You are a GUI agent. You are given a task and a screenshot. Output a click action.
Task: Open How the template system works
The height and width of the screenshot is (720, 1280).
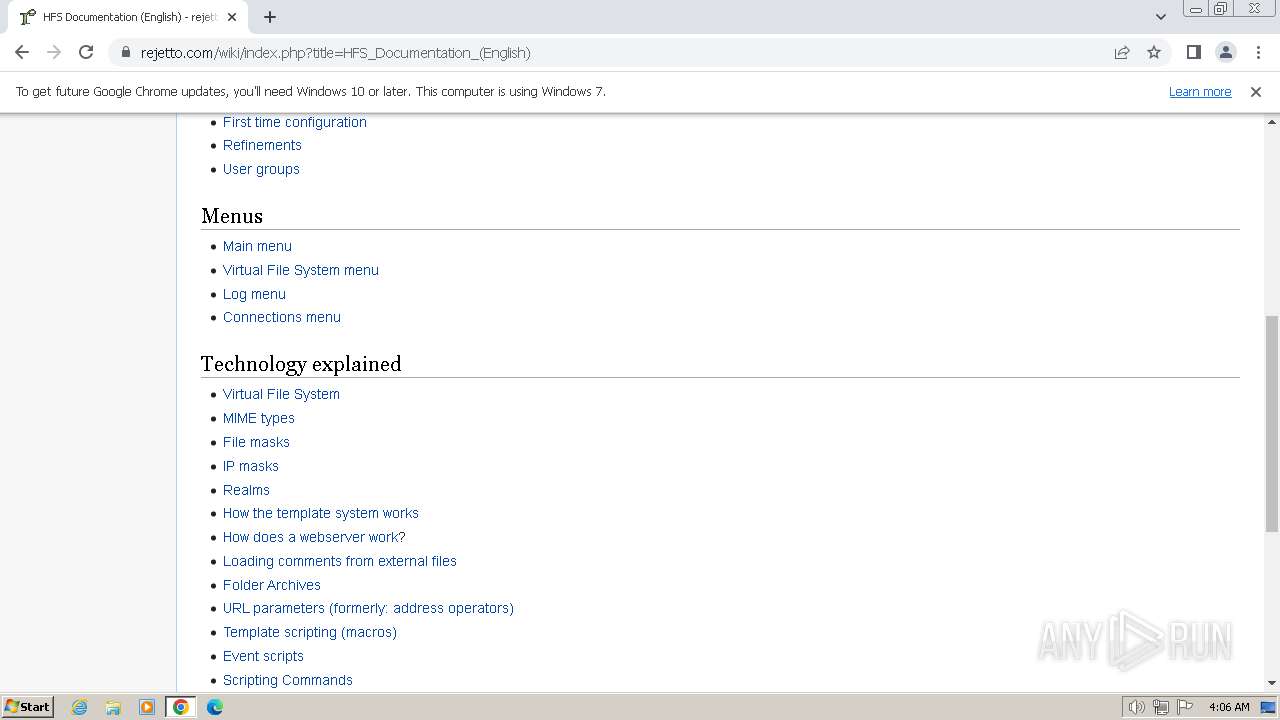click(x=321, y=513)
